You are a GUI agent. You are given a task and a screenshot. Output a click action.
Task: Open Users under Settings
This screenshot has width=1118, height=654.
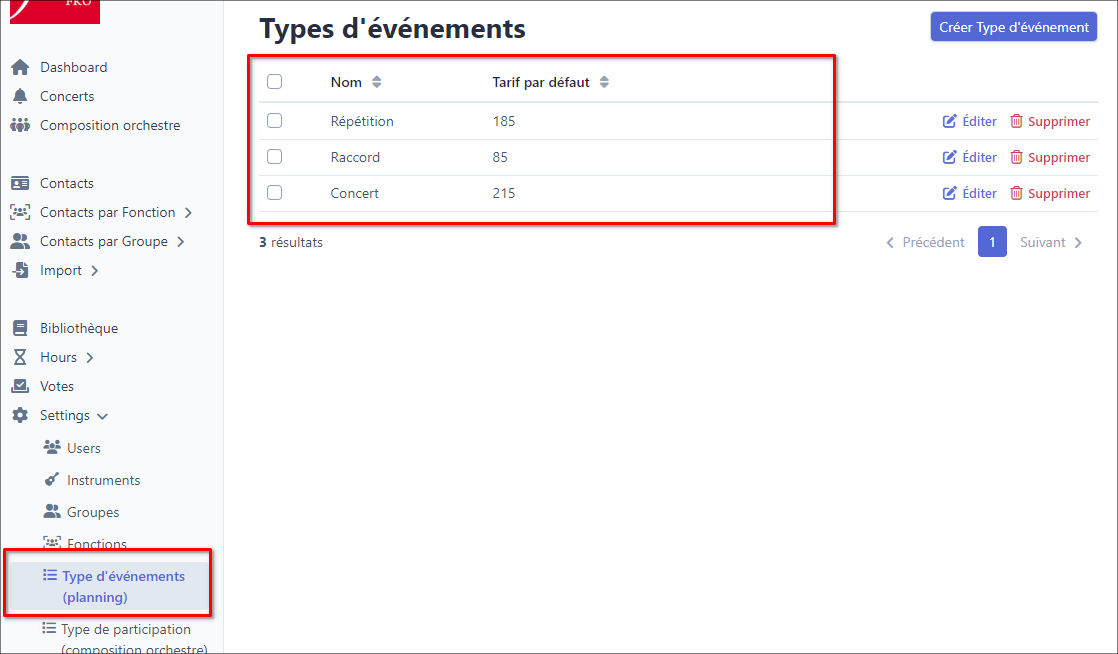pos(83,448)
